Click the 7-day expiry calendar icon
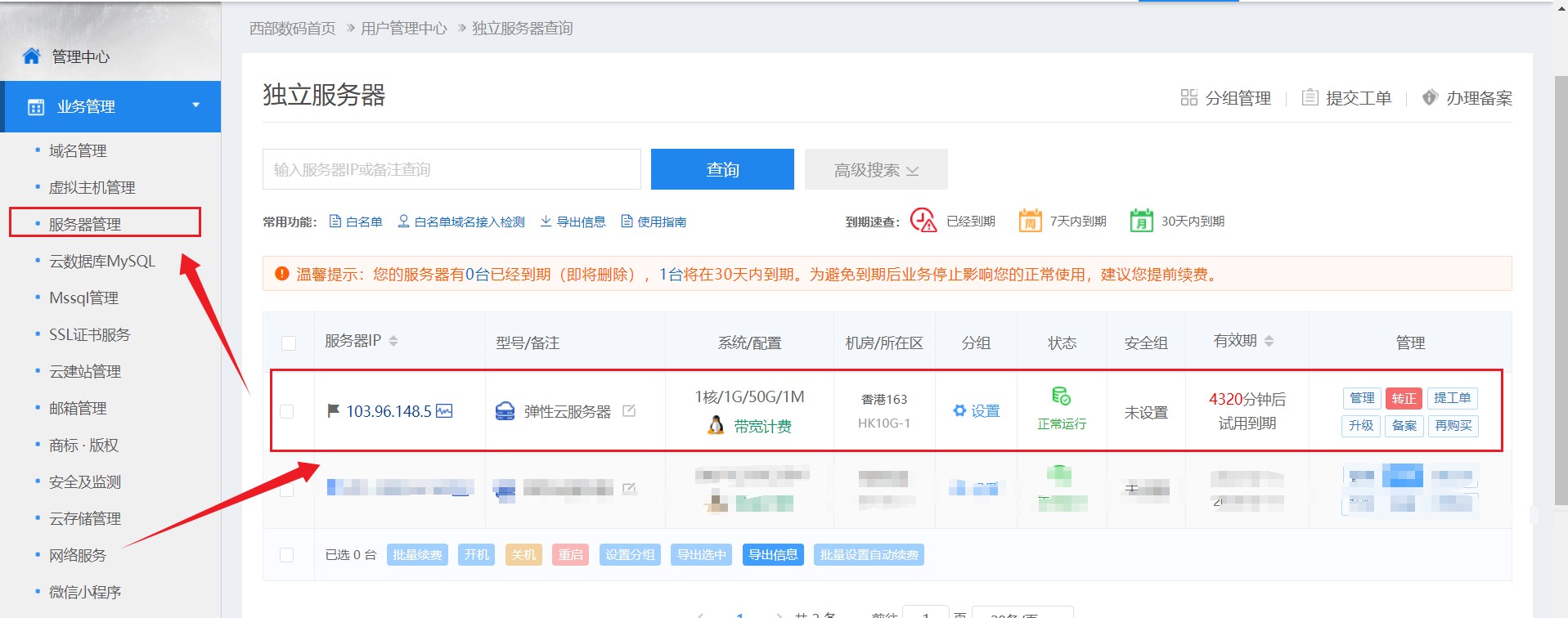This screenshot has height=618, width=1568. click(x=1030, y=221)
